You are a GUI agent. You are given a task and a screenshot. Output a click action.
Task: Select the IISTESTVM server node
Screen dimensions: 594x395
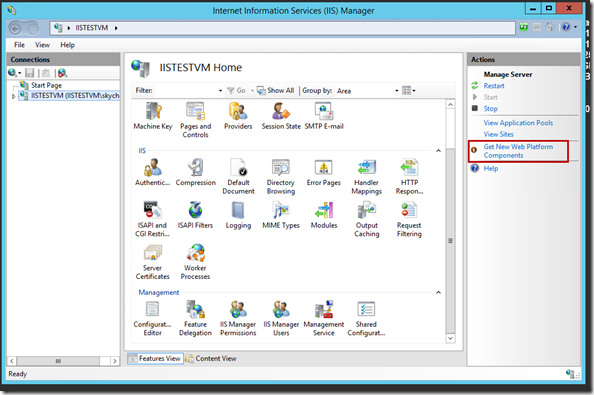point(75,95)
